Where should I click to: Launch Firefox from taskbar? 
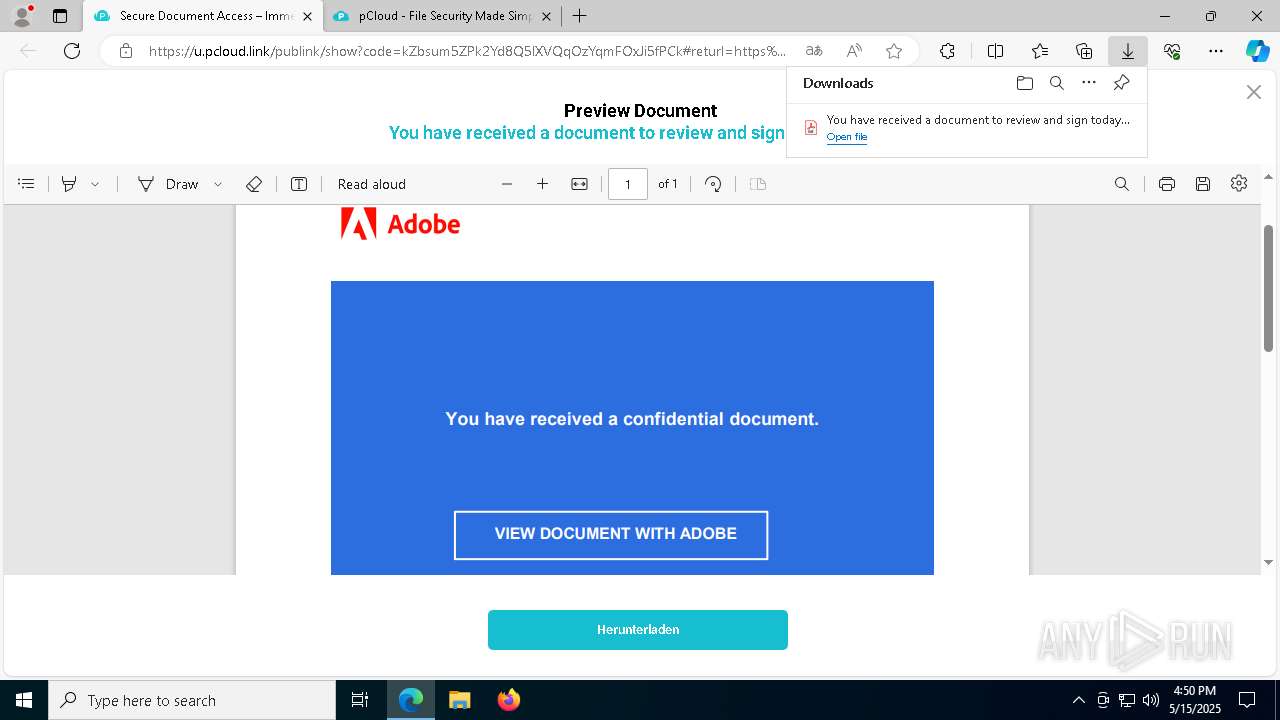point(509,700)
